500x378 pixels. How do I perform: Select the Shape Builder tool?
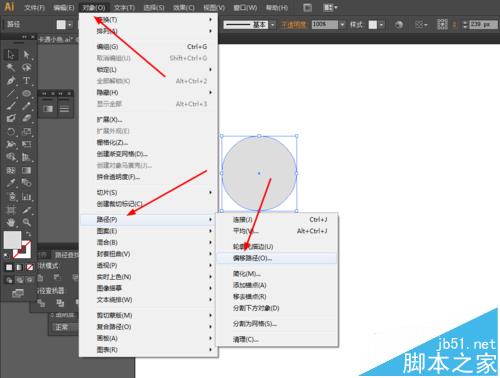click(11, 157)
